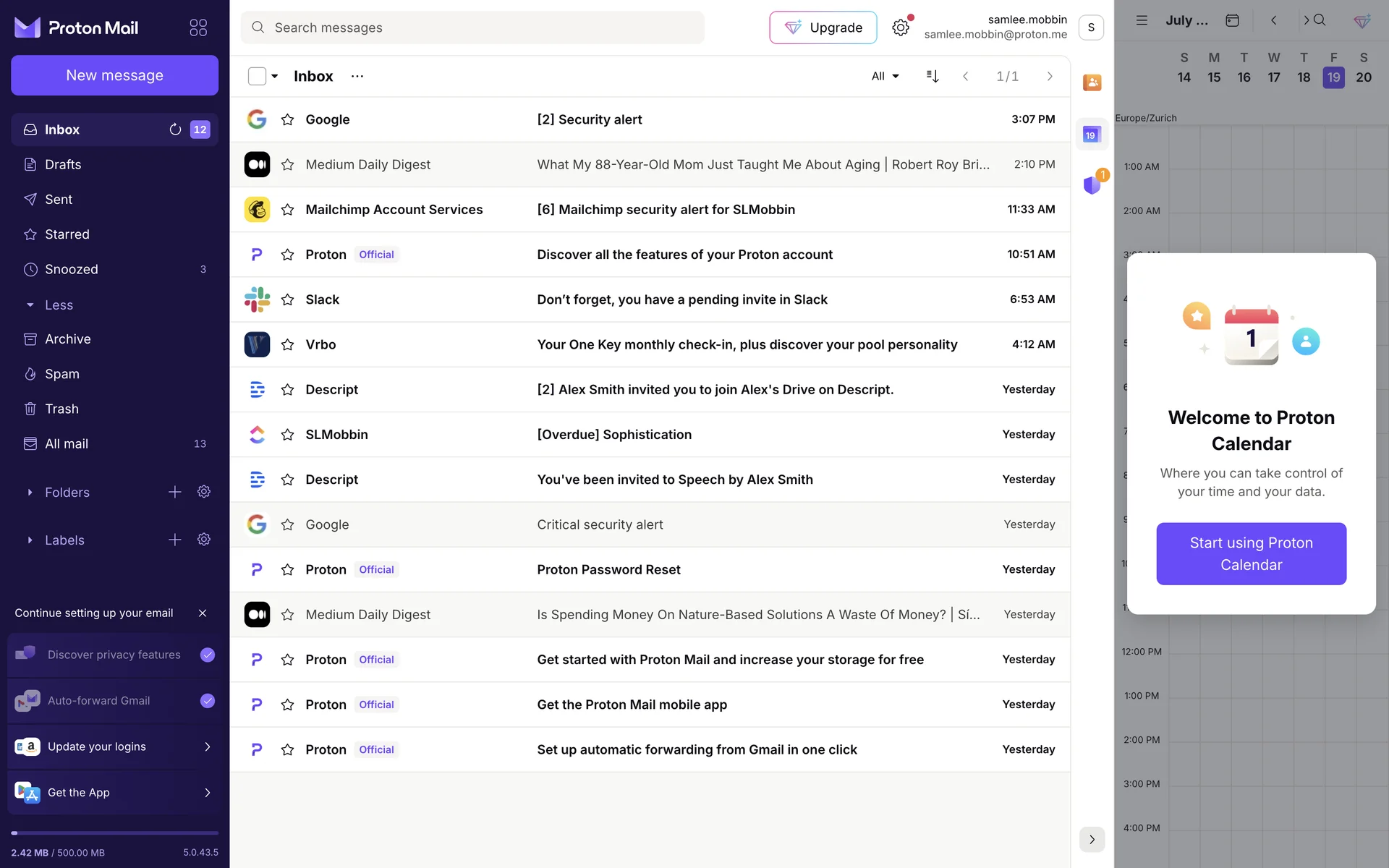Open the calendar search magnifier icon
This screenshot has width=1389, height=868.
[1320, 20]
